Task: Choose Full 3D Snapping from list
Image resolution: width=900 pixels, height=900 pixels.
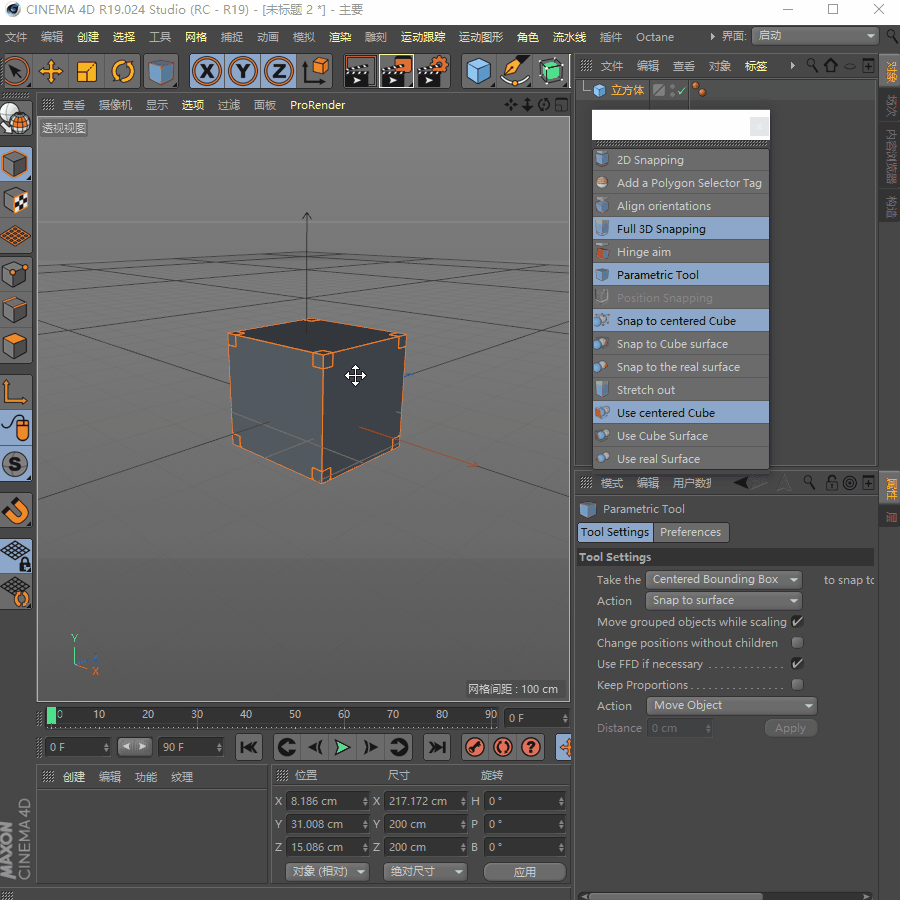Action: pyautogui.click(x=661, y=229)
